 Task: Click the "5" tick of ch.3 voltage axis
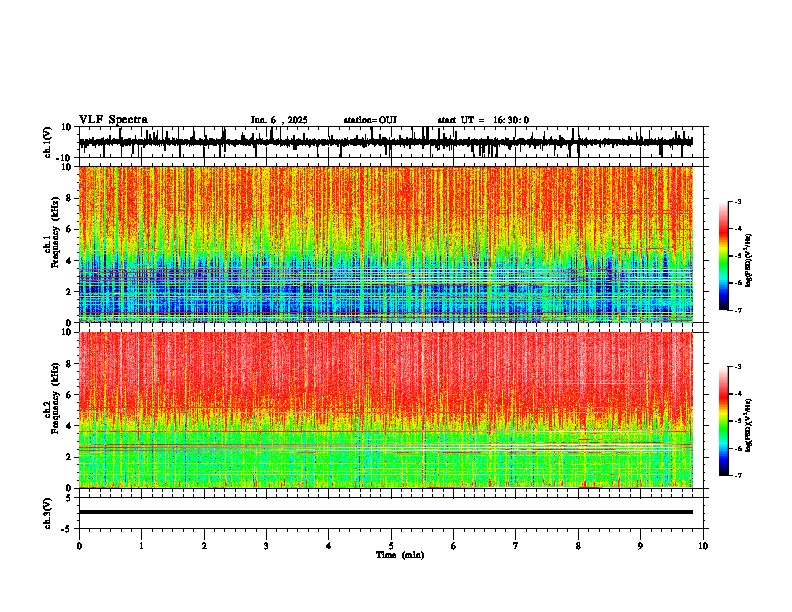[69, 498]
